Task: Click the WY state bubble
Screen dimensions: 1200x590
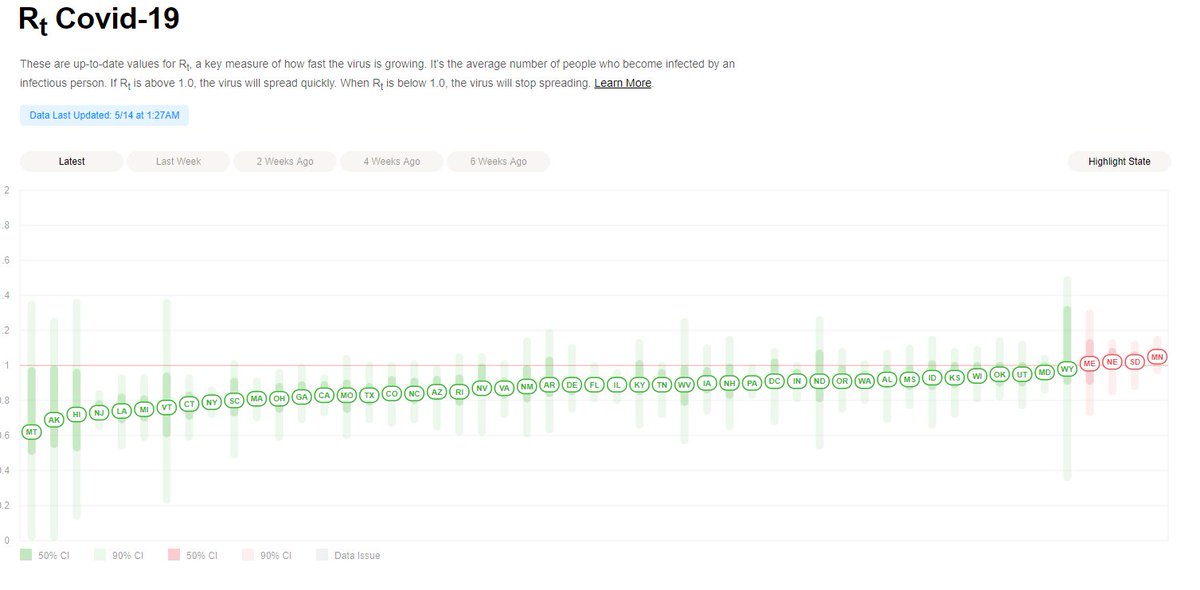Action: 1067,369
